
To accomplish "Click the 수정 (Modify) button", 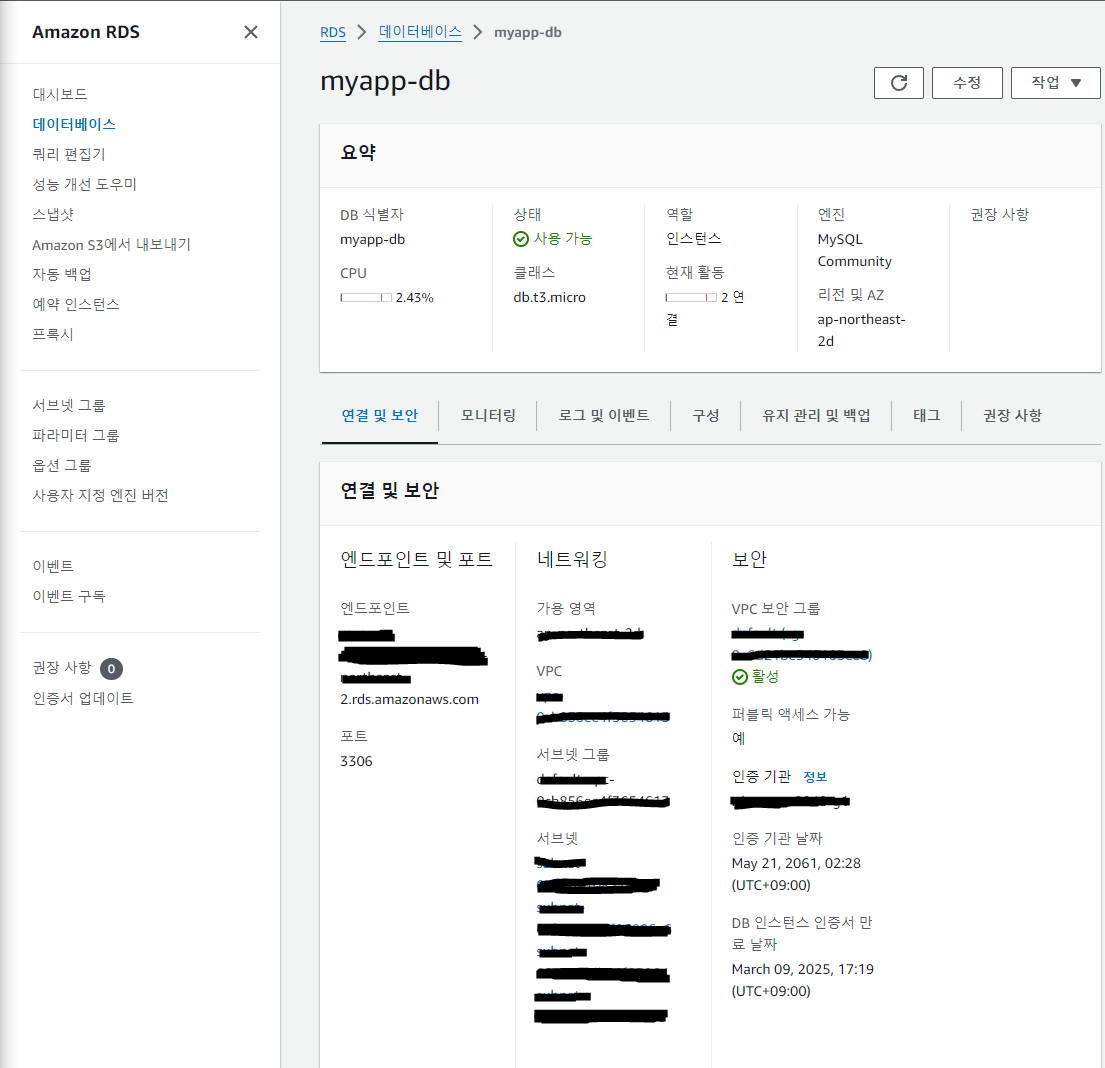I will click(x=967, y=83).
